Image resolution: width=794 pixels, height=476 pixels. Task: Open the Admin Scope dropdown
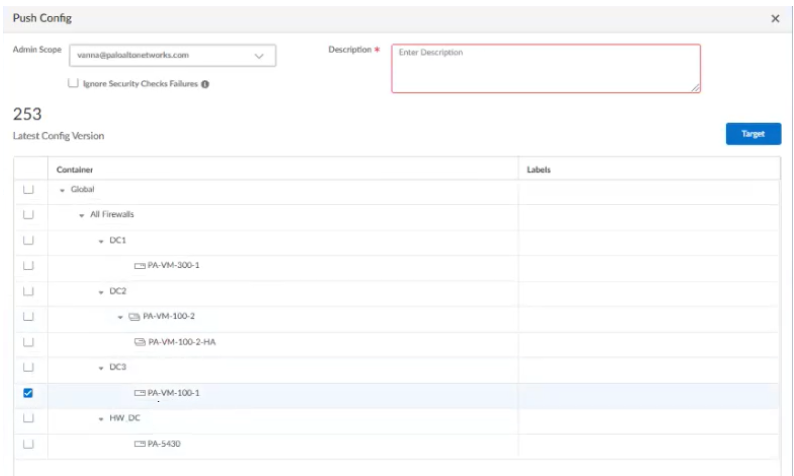pyautogui.click(x=172, y=55)
